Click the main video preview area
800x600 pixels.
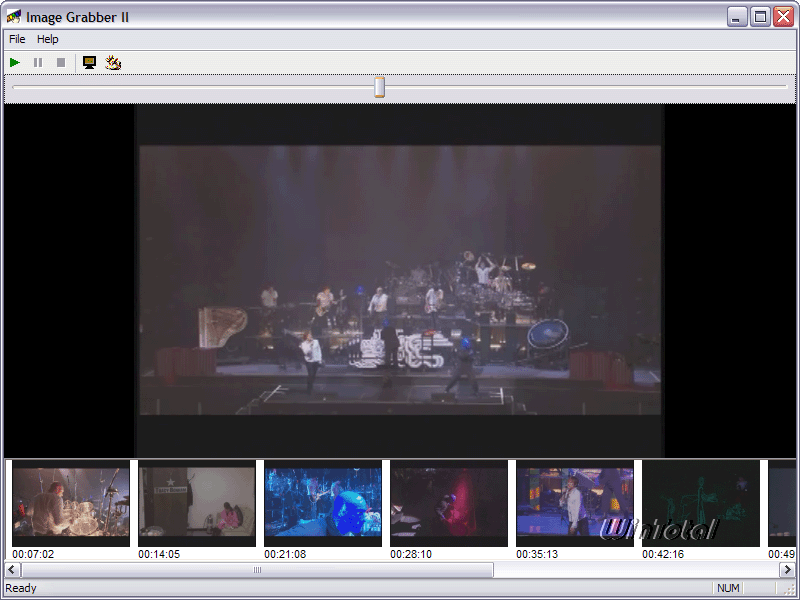point(400,281)
